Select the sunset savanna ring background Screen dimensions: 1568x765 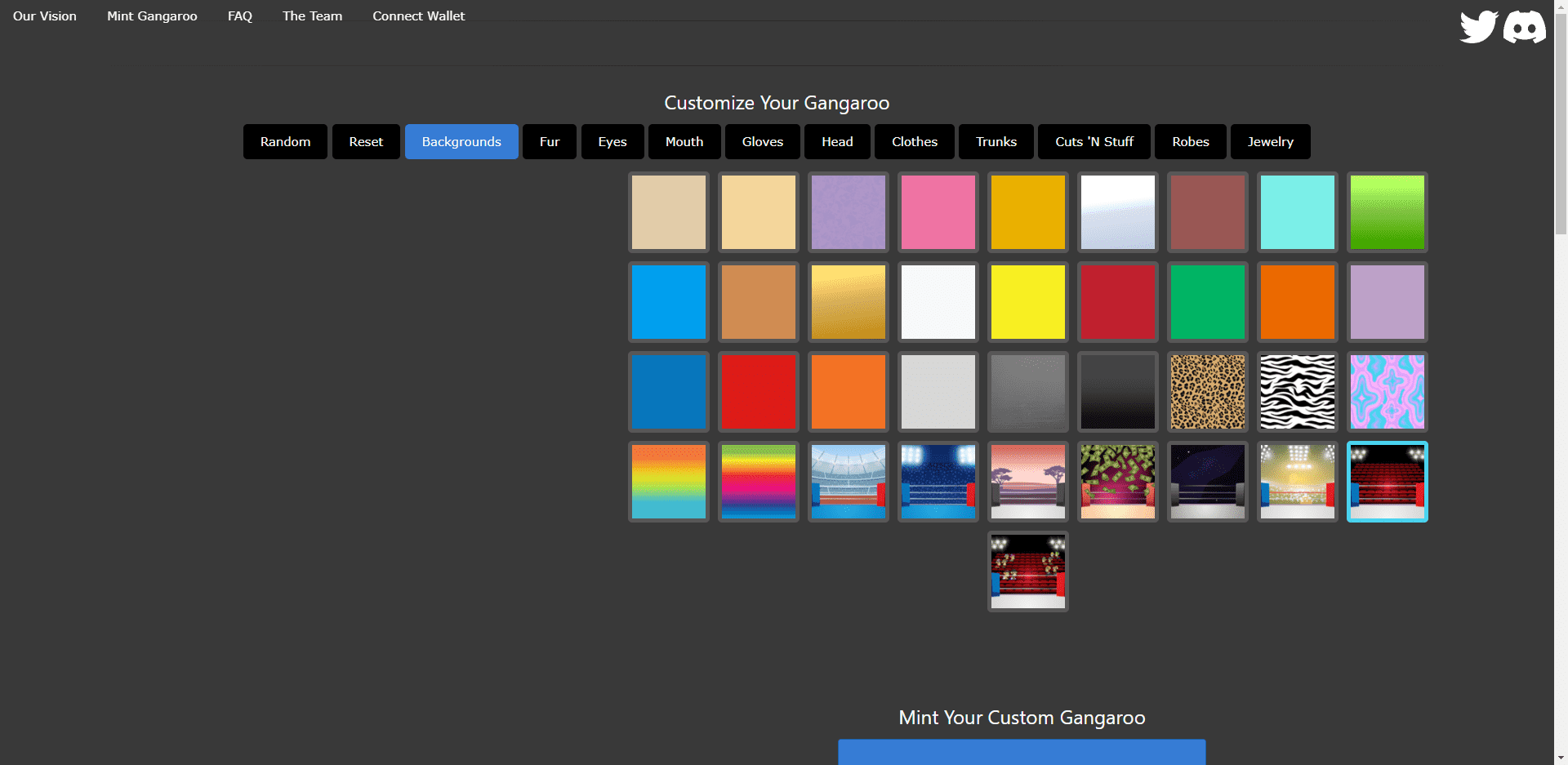point(1027,482)
